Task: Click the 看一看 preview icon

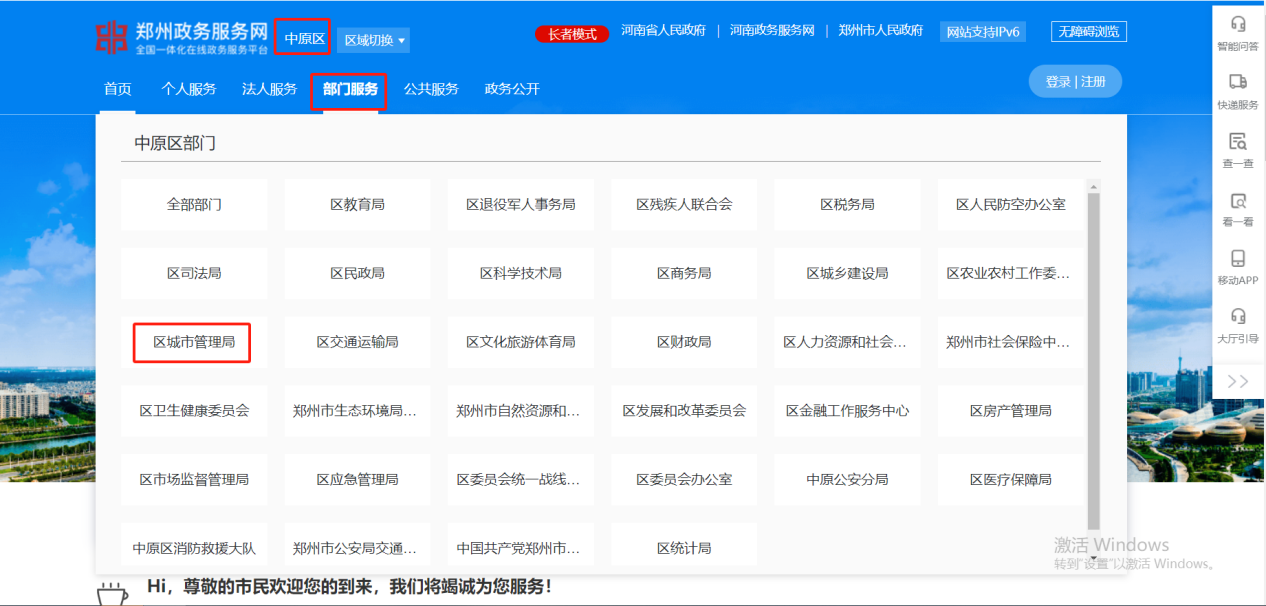Action: click(x=1238, y=208)
